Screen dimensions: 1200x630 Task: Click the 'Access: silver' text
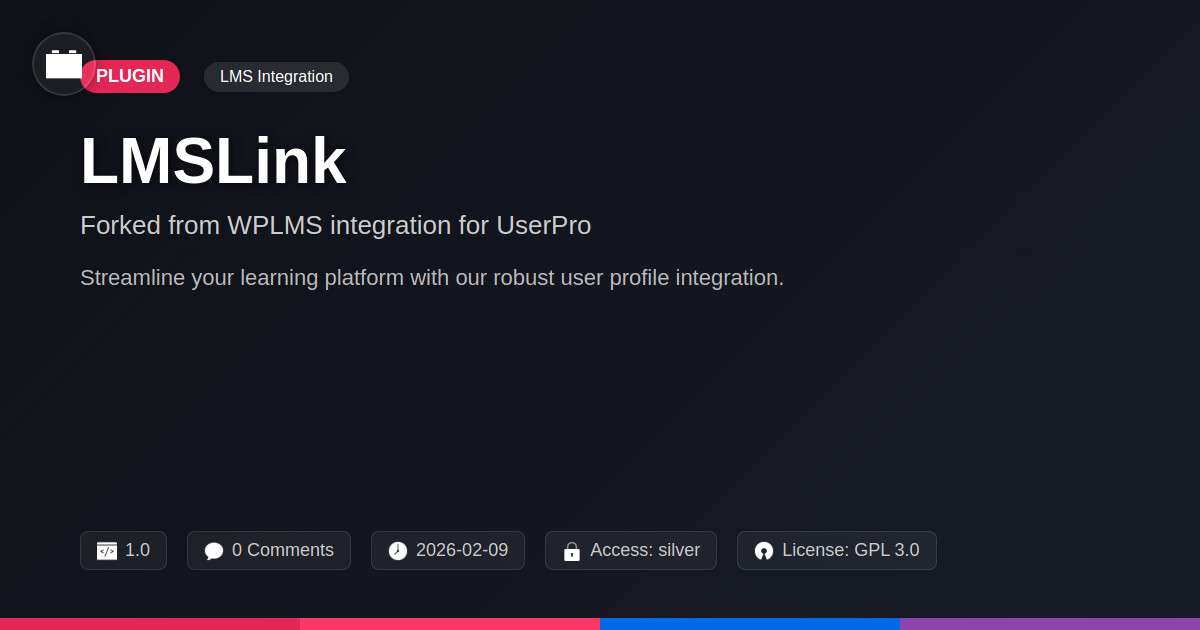point(644,550)
